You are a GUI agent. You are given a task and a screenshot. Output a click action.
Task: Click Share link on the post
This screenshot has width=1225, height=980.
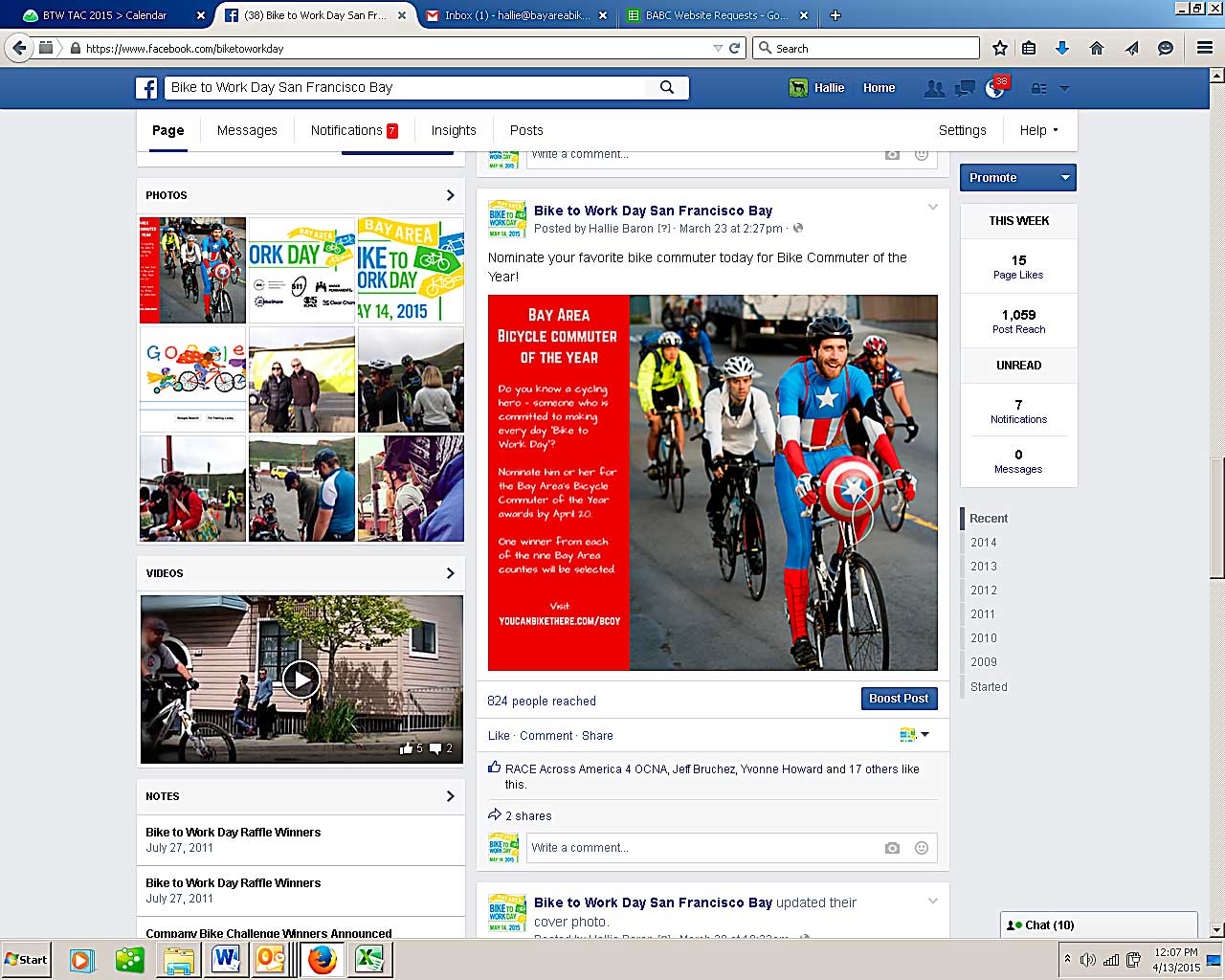[597, 736]
